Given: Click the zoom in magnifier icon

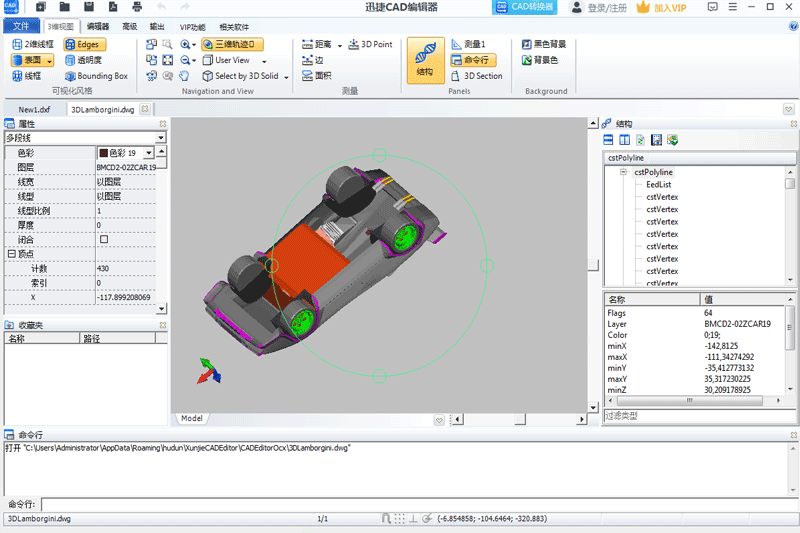Looking at the screenshot, I should [x=185, y=44].
